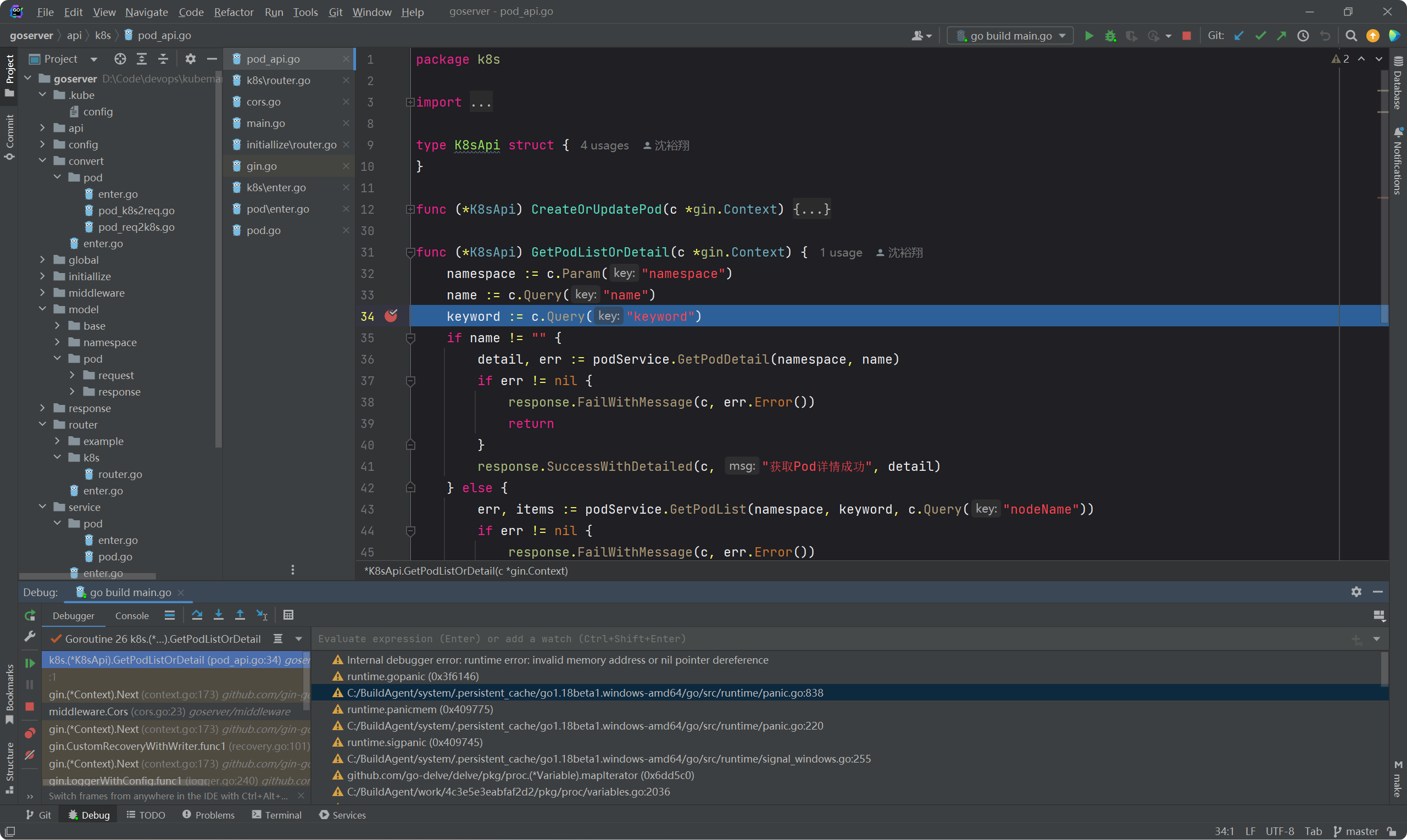This screenshot has height=840, width=1407.
Task: Select opened file locate target icon
Action: [120, 59]
